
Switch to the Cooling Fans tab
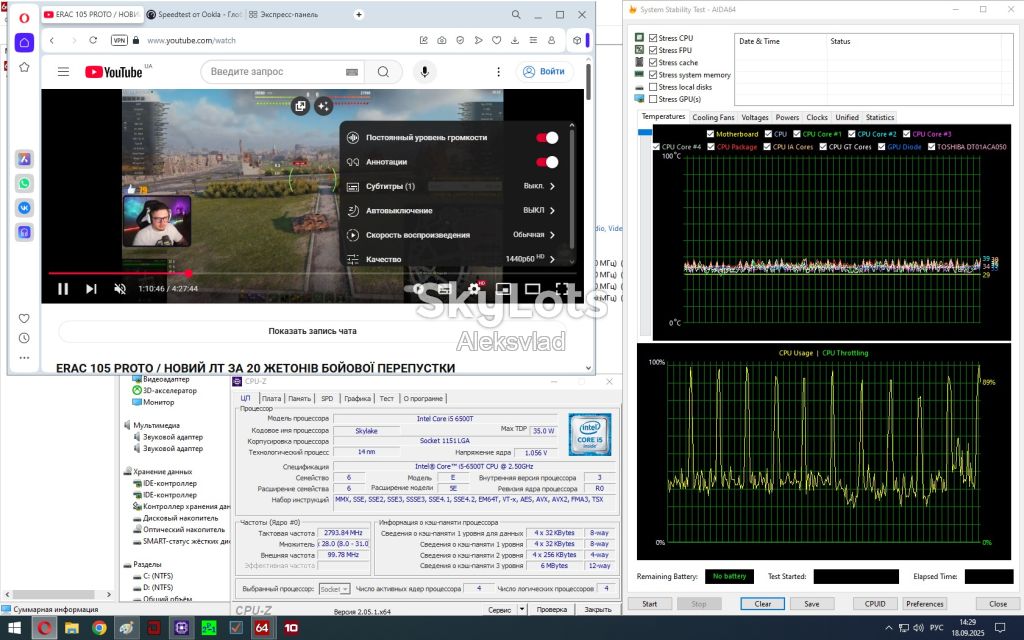pos(713,118)
